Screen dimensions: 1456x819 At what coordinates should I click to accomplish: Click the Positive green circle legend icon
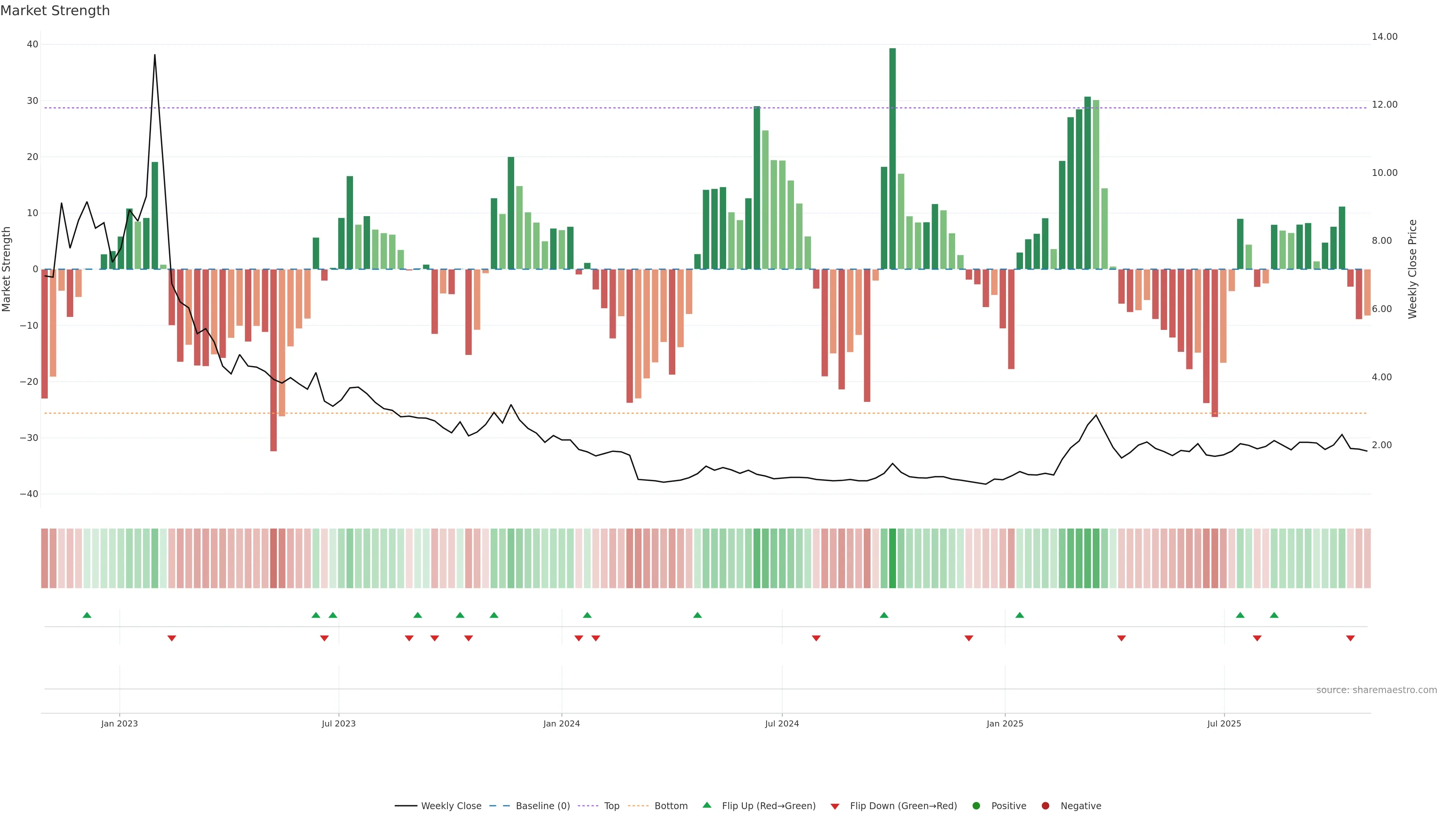pos(976,805)
